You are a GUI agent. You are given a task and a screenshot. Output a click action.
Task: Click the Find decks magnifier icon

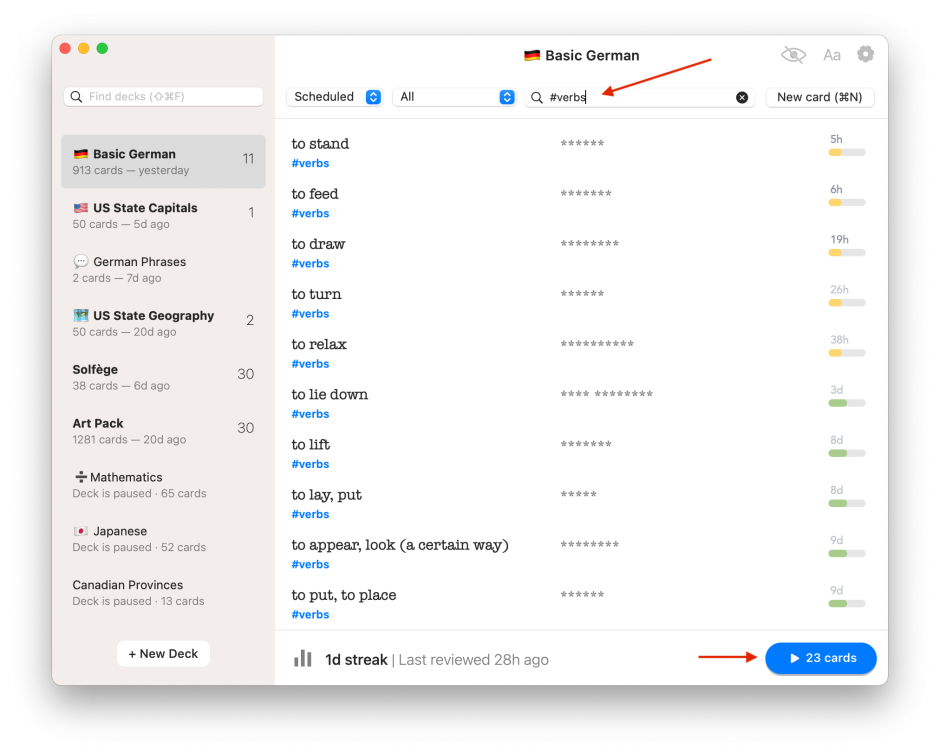76,96
